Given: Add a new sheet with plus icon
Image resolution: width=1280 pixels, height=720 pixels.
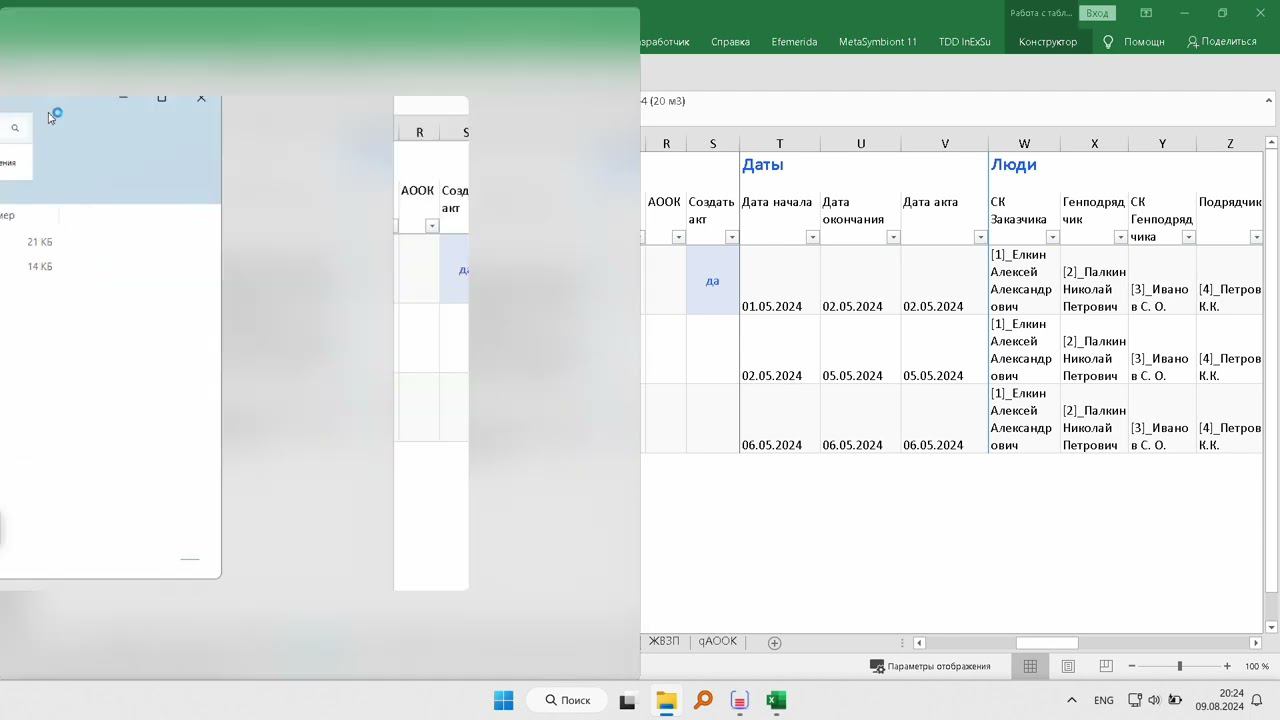Looking at the screenshot, I should 774,643.
